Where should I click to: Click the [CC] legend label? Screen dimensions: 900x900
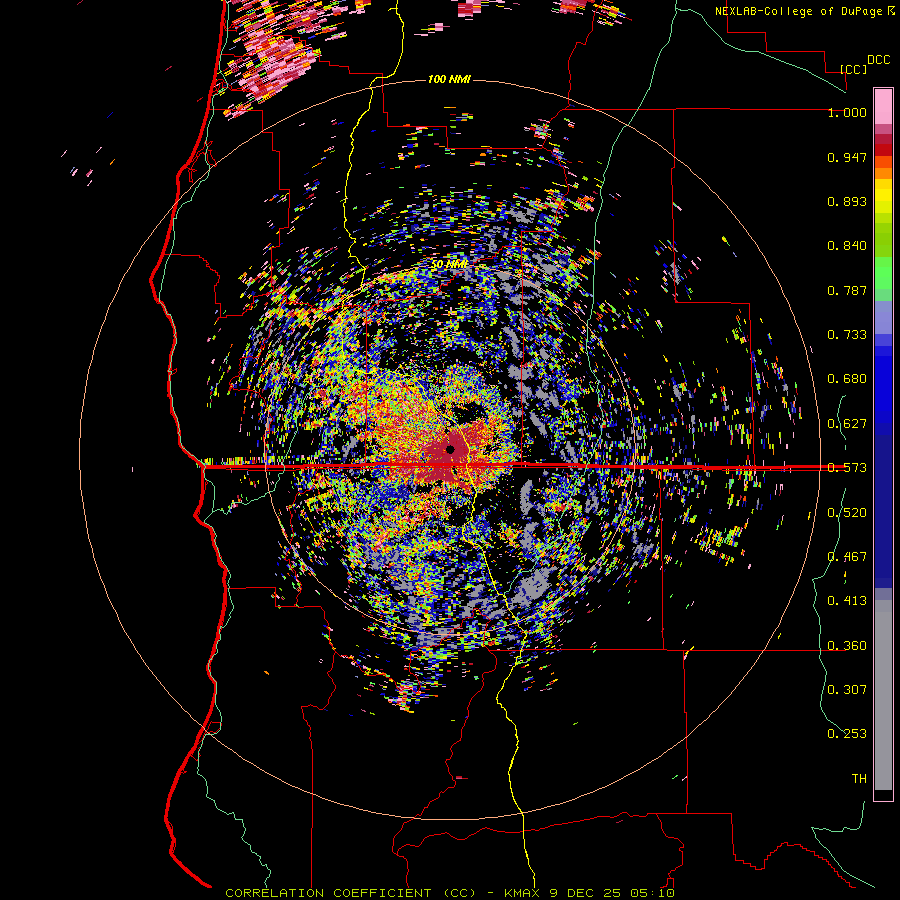[854, 69]
